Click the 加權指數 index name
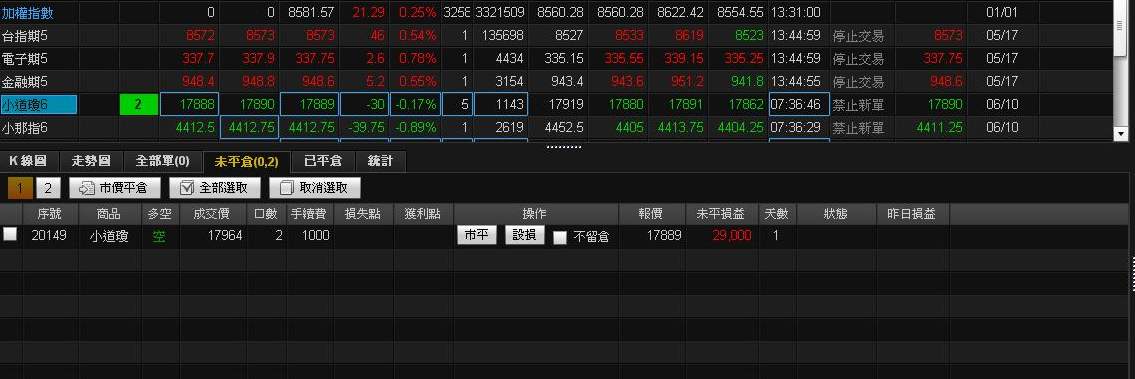 pyautogui.click(x=28, y=12)
